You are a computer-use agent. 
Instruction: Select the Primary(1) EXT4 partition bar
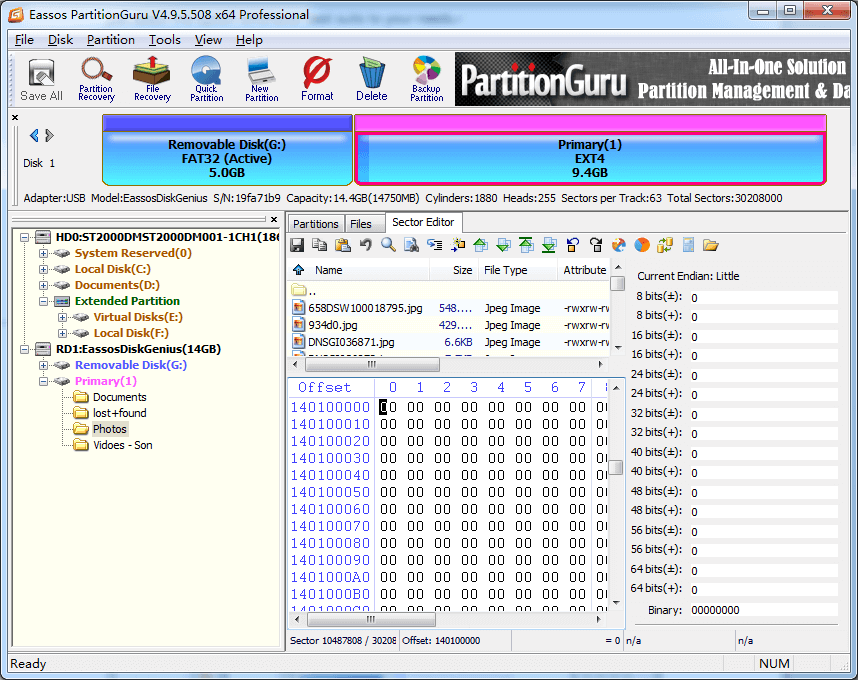590,150
